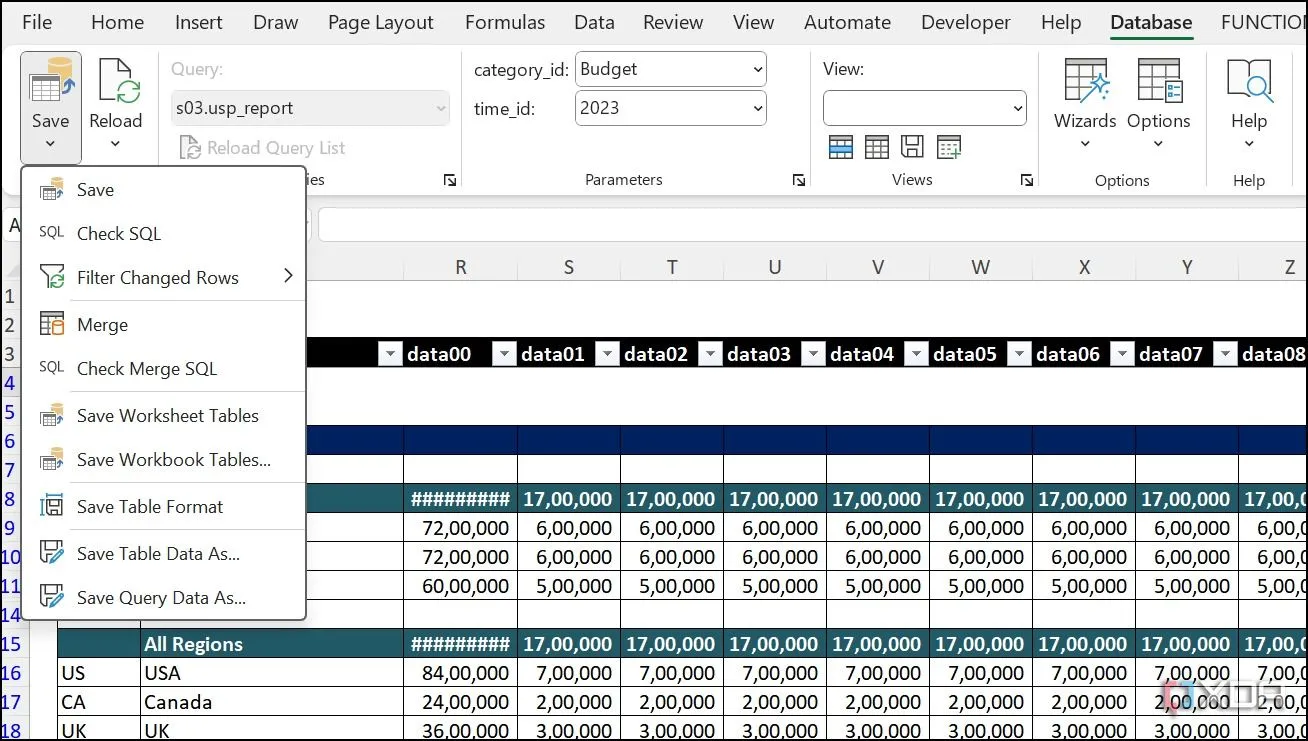The height and width of the screenshot is (741, 1308).
Task: Switch to the Help ribbon tab
Action: pyautogui.click(x=1060, y=22)
